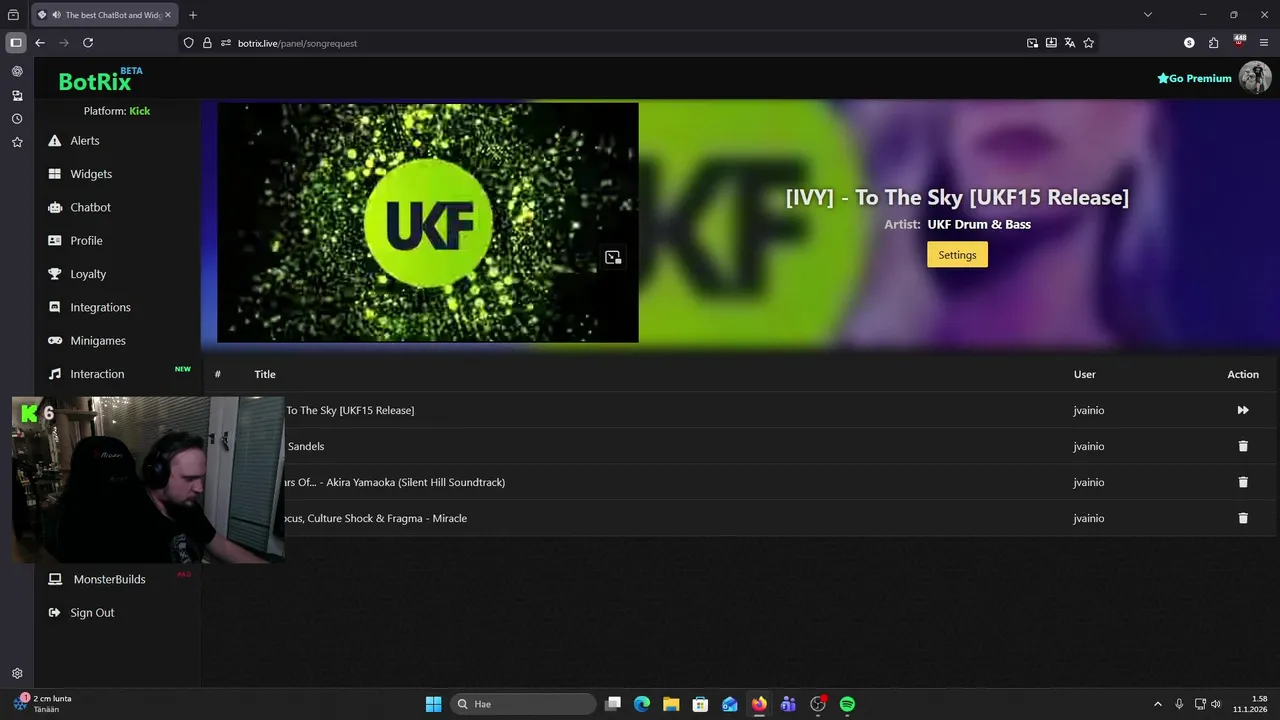Bookmark this page with the star

pos(1089,43)
